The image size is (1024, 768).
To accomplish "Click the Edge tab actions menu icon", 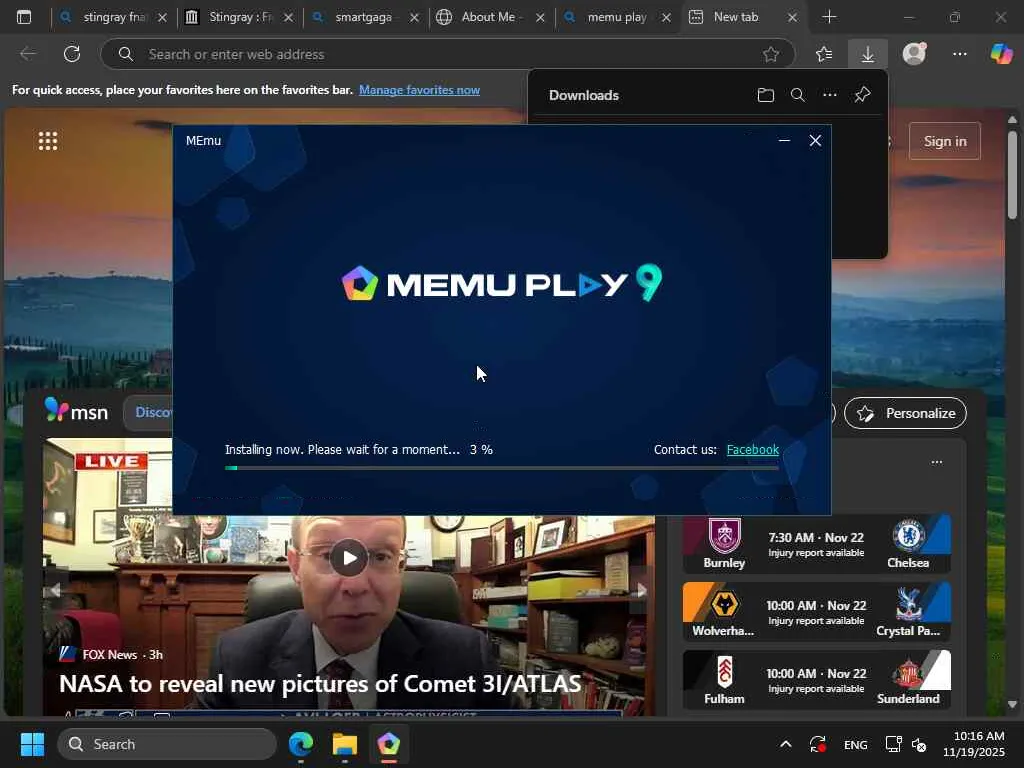I will click(x=24, y=17).
